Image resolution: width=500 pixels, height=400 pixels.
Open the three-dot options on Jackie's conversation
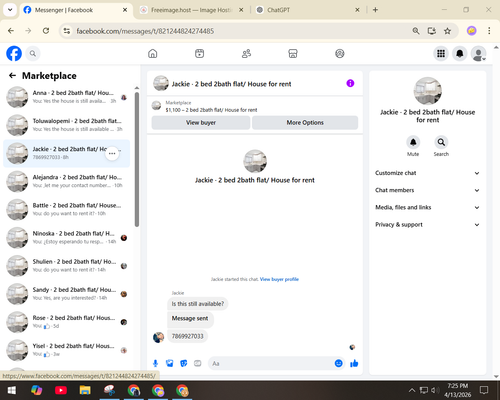click(112, 154)
